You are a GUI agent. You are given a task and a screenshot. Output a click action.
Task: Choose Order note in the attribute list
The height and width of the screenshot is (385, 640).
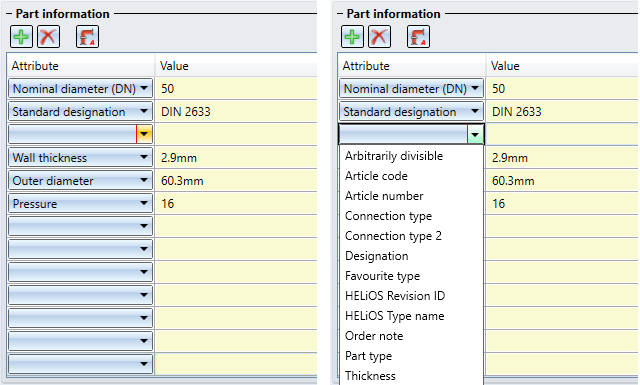tap(374, 336)
